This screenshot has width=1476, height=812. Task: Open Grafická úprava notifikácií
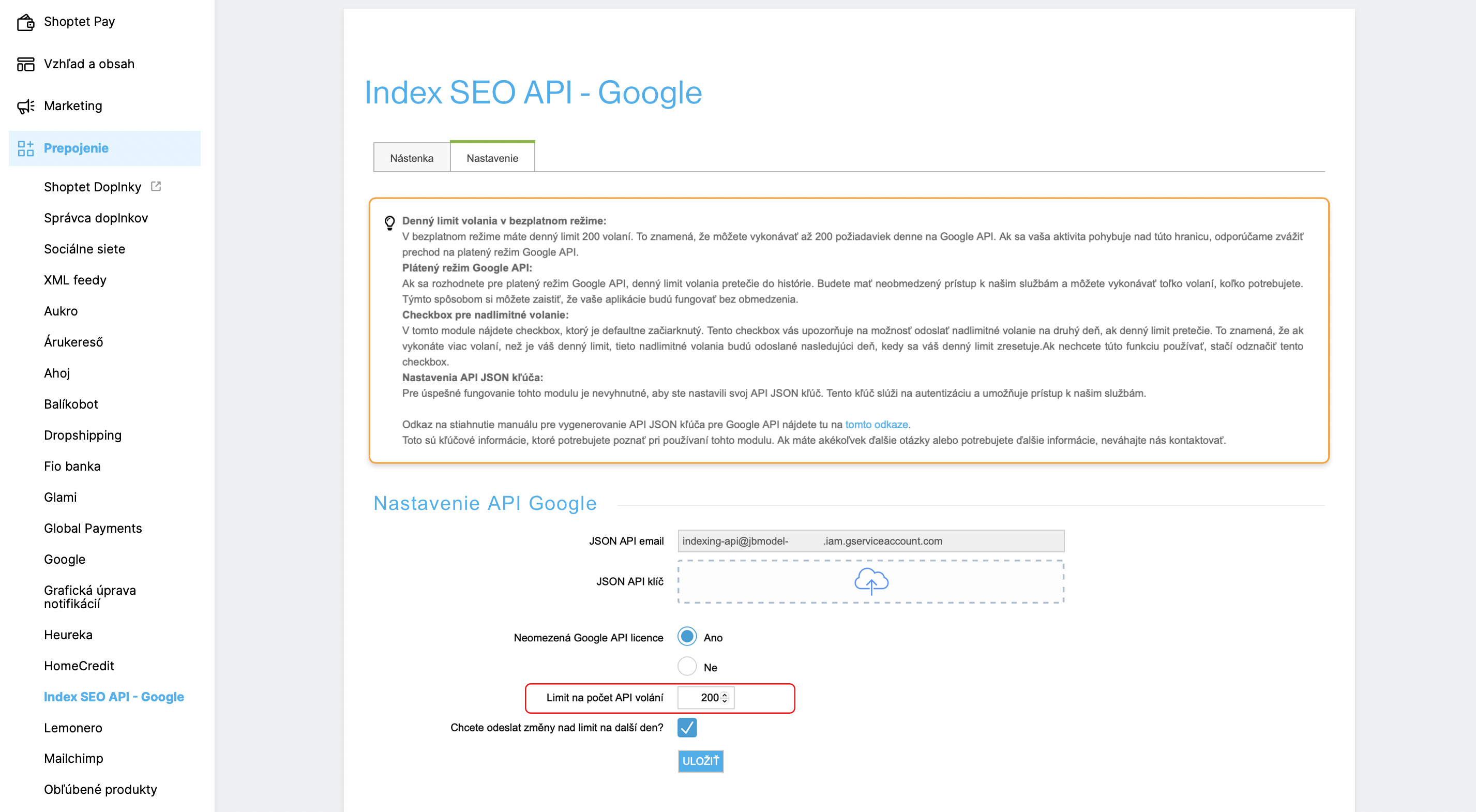coord(90,596)
